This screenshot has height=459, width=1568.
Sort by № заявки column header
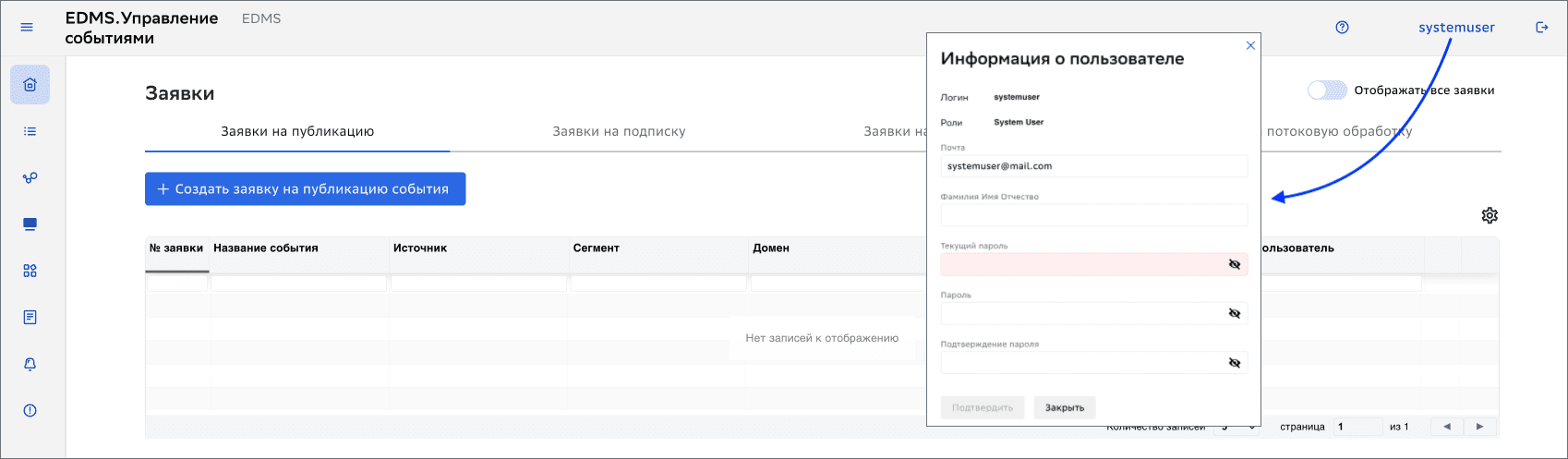(176, 248)
